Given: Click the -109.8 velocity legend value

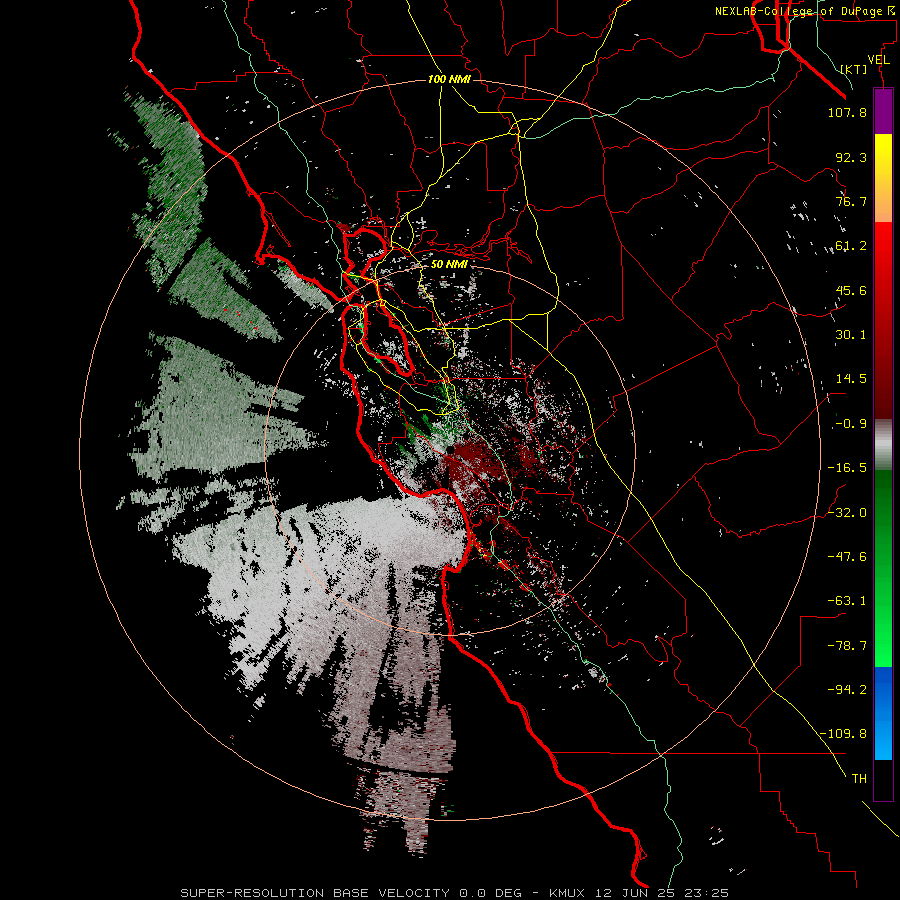Looking at the screenshot, I should coord(844,734).
